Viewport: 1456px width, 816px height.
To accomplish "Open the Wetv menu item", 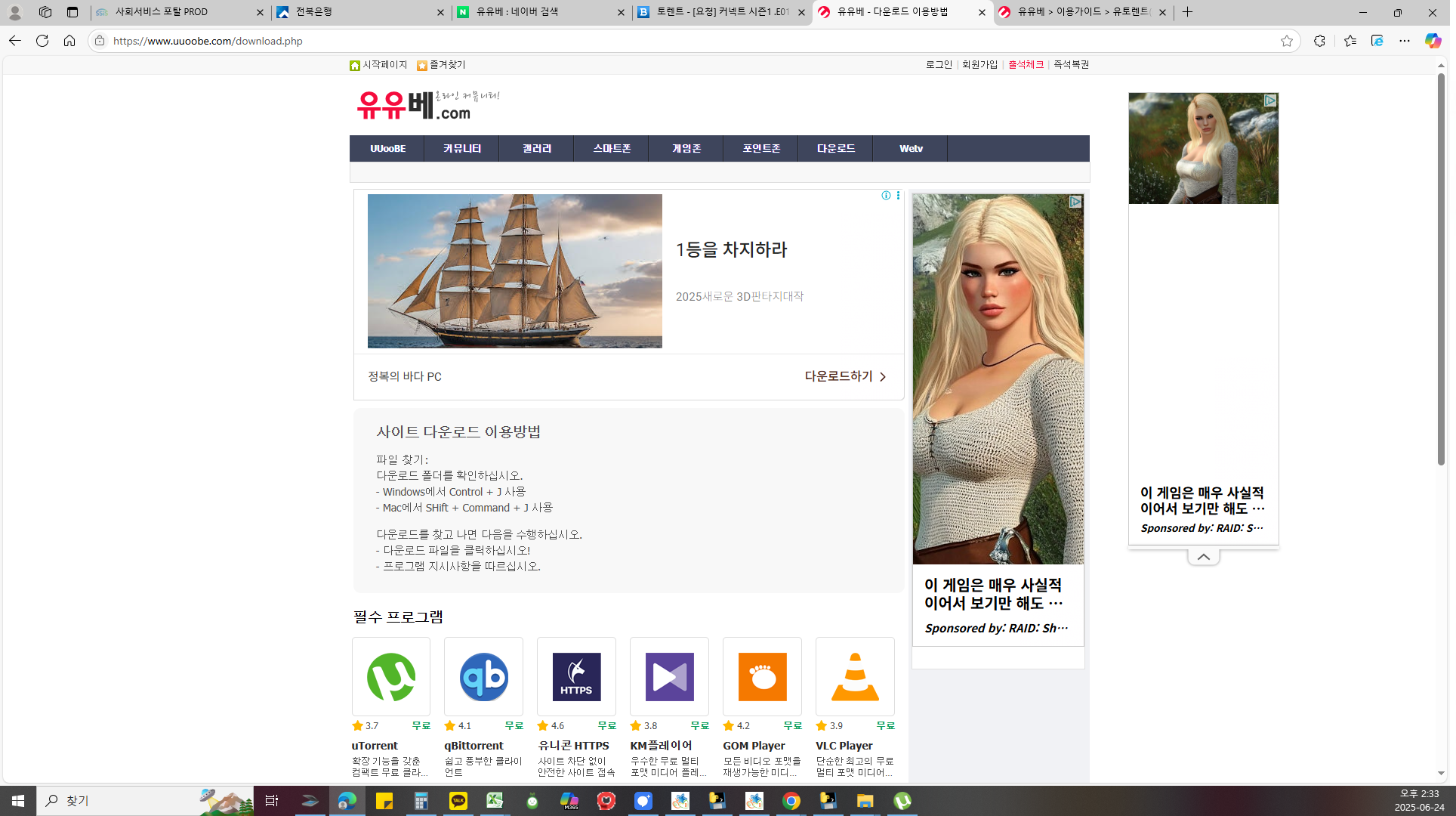I will click(x=911, y=149).
